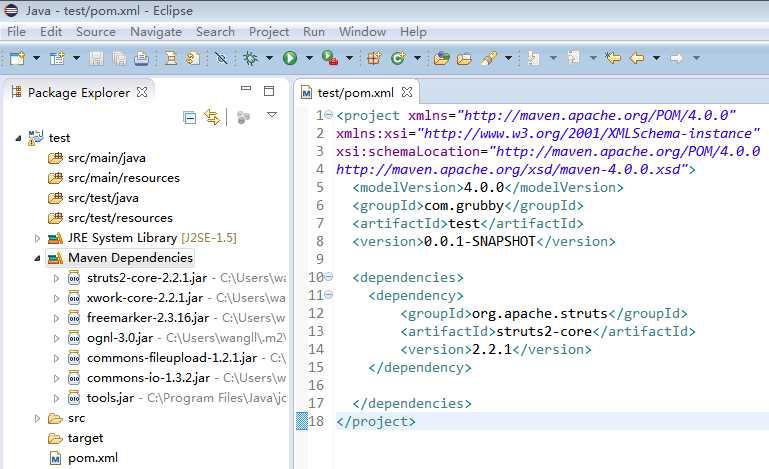Click the Debug bug icon

[250, 58]
